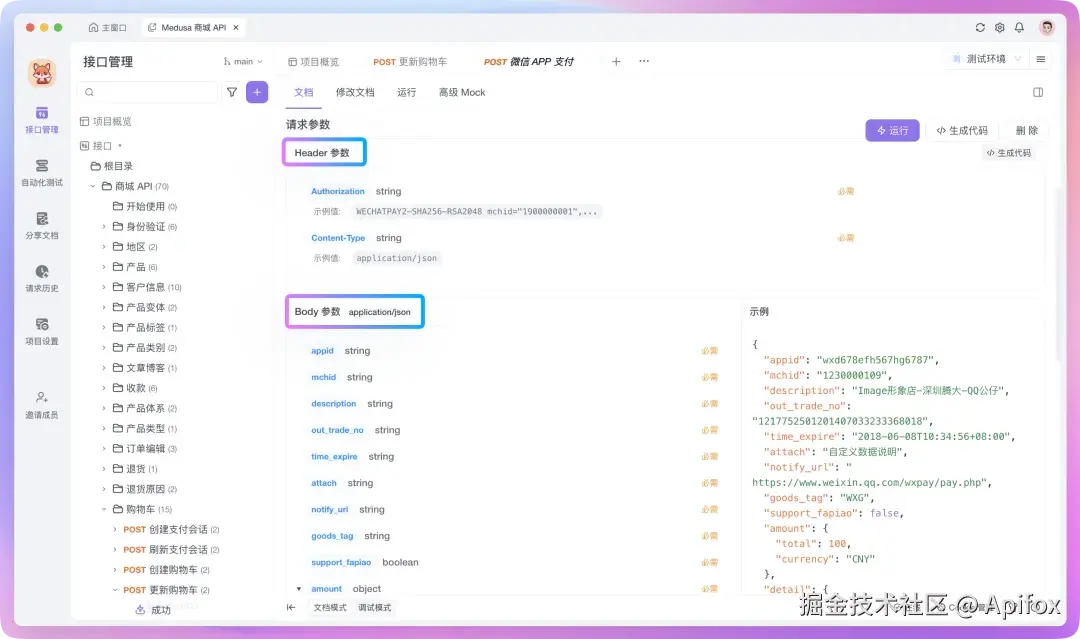
Task: Switch to the 修改文档 tab
Action: point(355,92)
